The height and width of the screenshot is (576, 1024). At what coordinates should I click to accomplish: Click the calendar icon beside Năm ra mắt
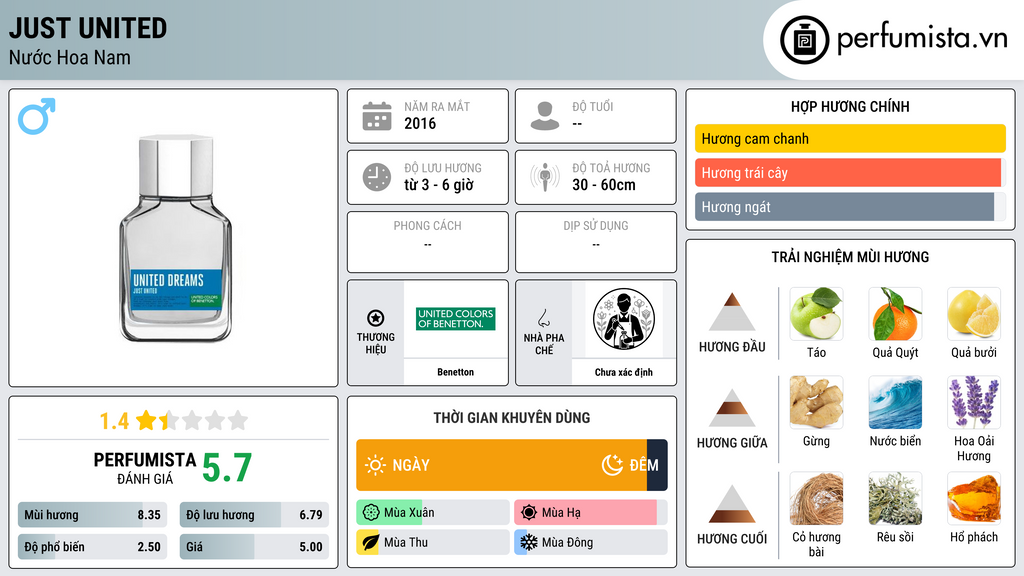point(377,116)
